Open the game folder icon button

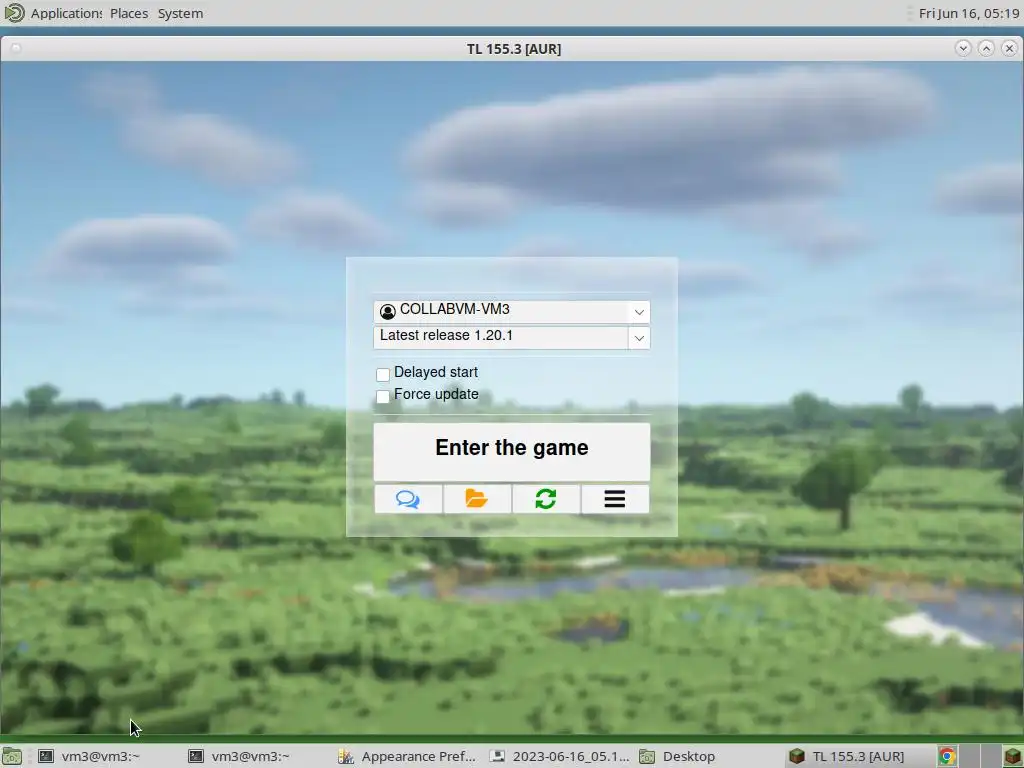(477, 500)
